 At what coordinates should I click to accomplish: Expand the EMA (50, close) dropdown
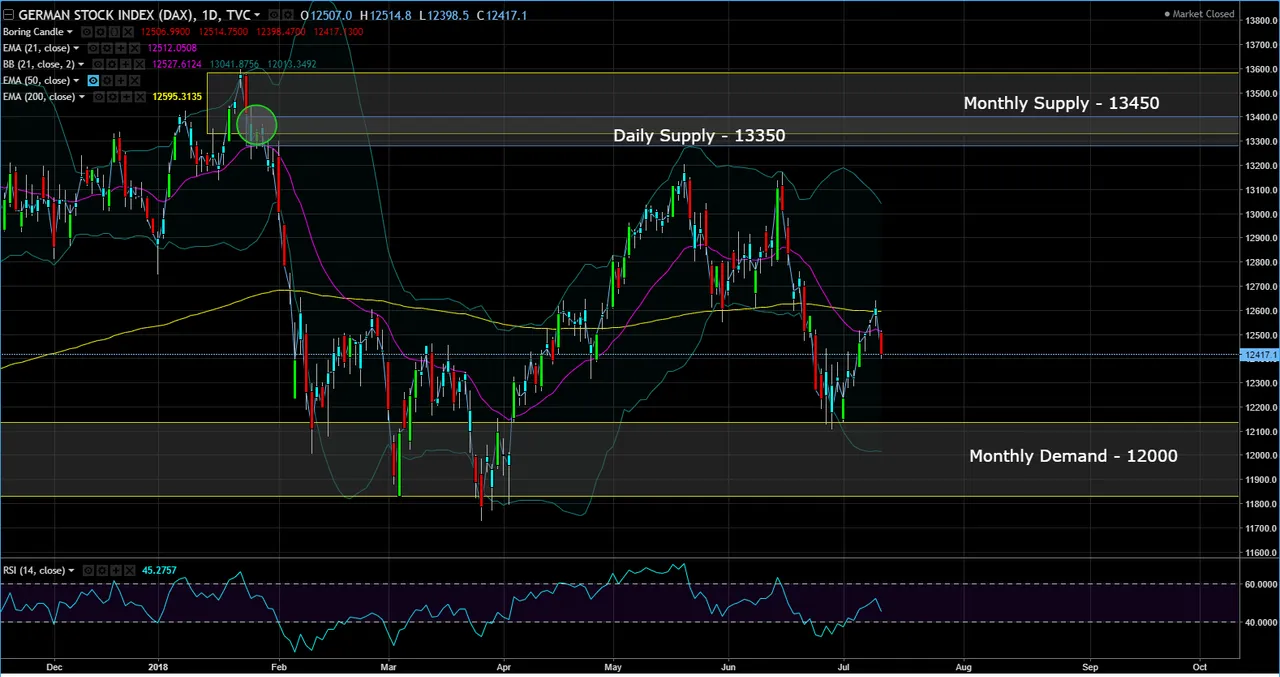pyautogui.click(x=76, y=80)
